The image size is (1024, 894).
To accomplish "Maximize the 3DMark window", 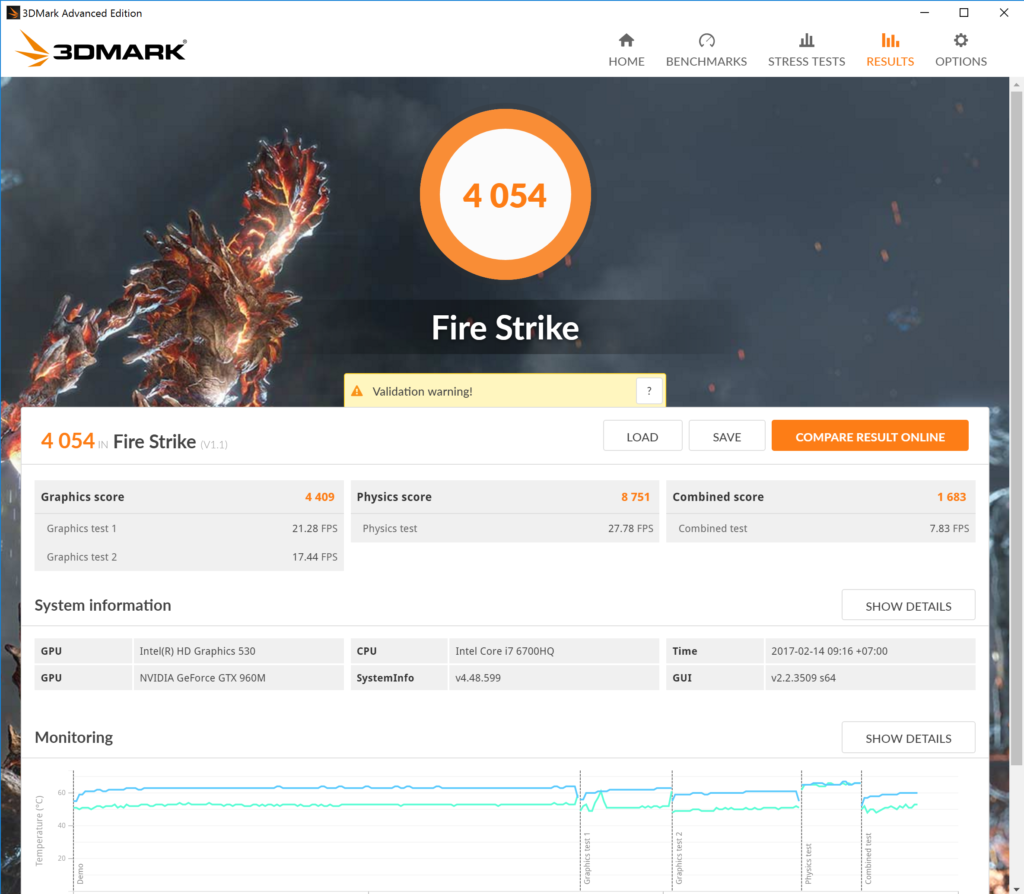I will tap(963, 13).
